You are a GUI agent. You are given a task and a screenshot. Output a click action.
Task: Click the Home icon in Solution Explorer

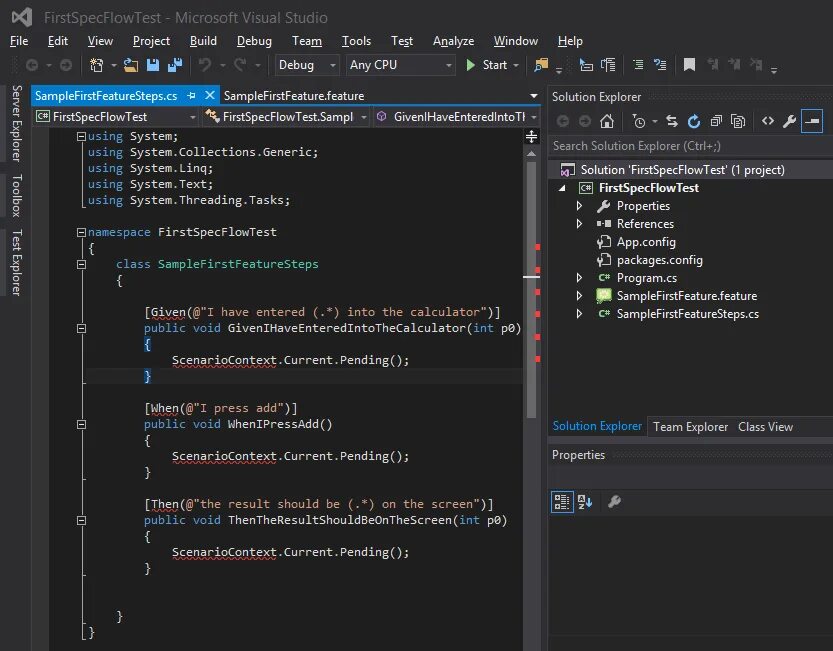(607, 121)
